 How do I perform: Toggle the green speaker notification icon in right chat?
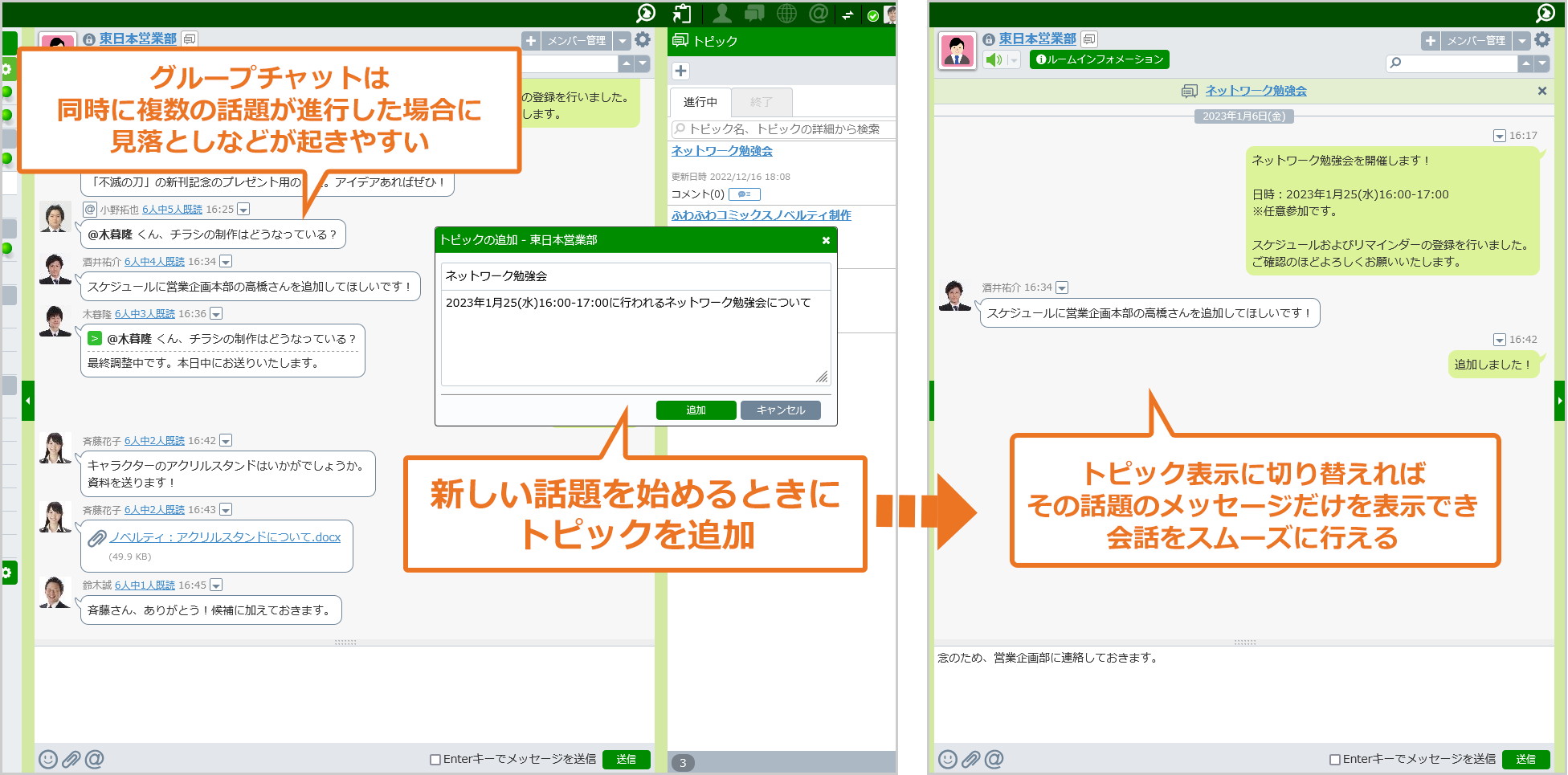pos(994,59)
